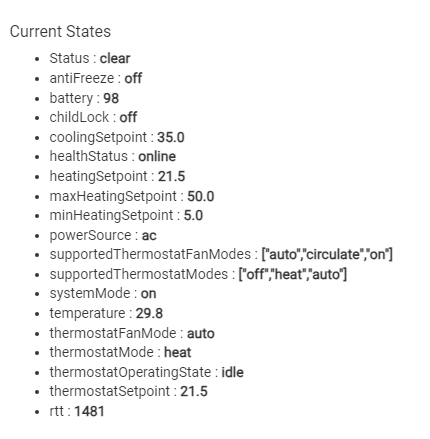The width and height of the screenshot is (430, 439).
Task: Click the childLock off state
Action: tap(93, 117)
